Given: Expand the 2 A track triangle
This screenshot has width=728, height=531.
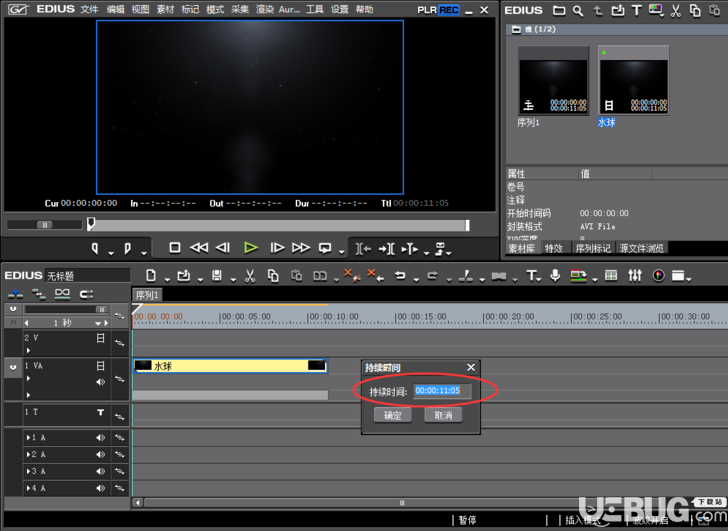Looking at the screenshot, I should tap(29, 454).
